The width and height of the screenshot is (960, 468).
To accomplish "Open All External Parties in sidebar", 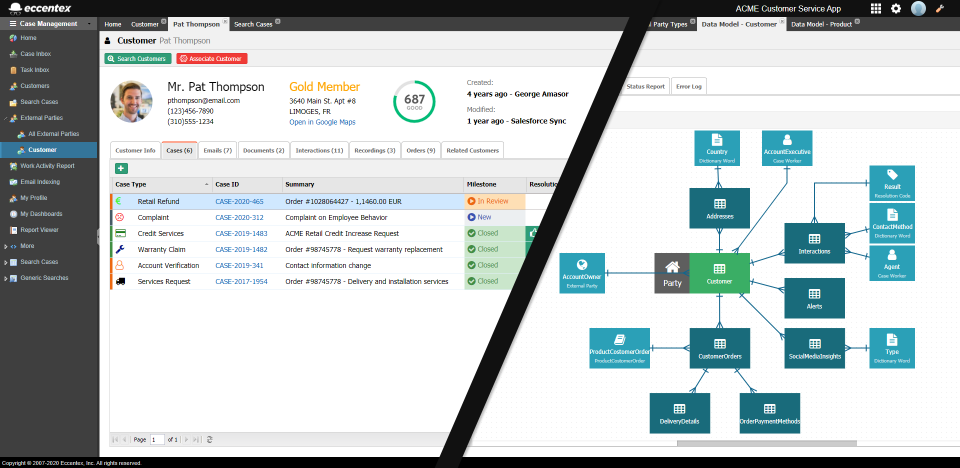I will (53, 134).
